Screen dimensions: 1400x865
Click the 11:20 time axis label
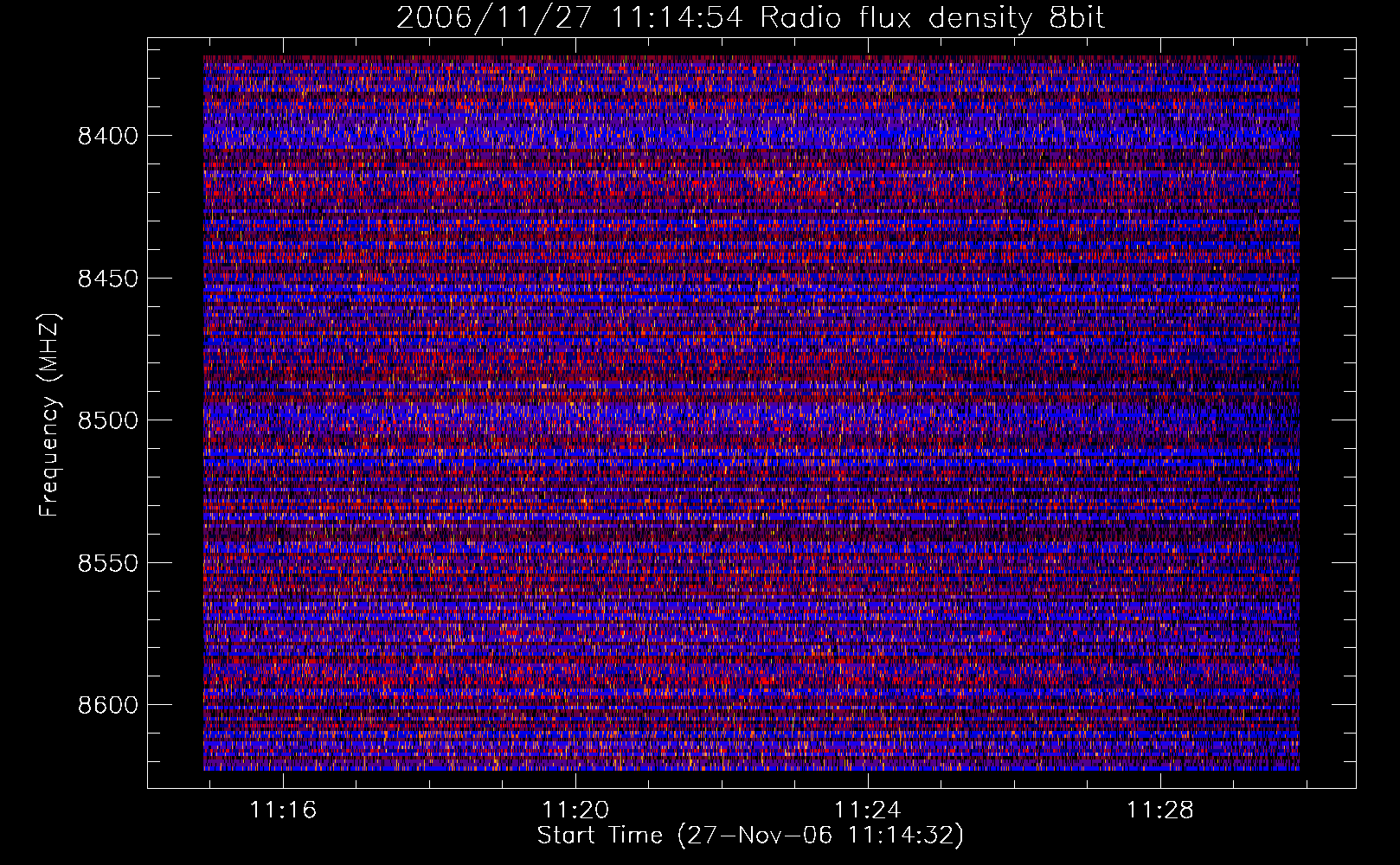(x=575, y=811)
